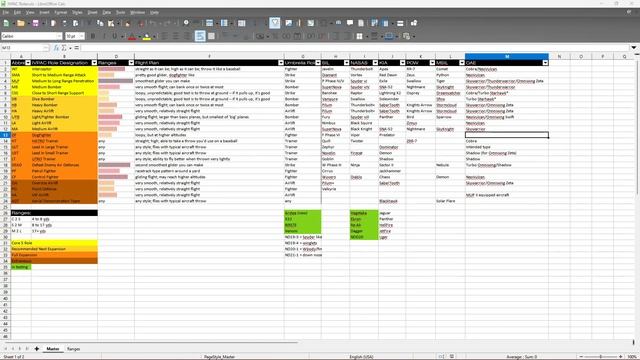Image resolution: width=640 pixels, height=360 pixels.
Task: Click the Merge and Center Cells icon
Action: [x=211, y=36]
